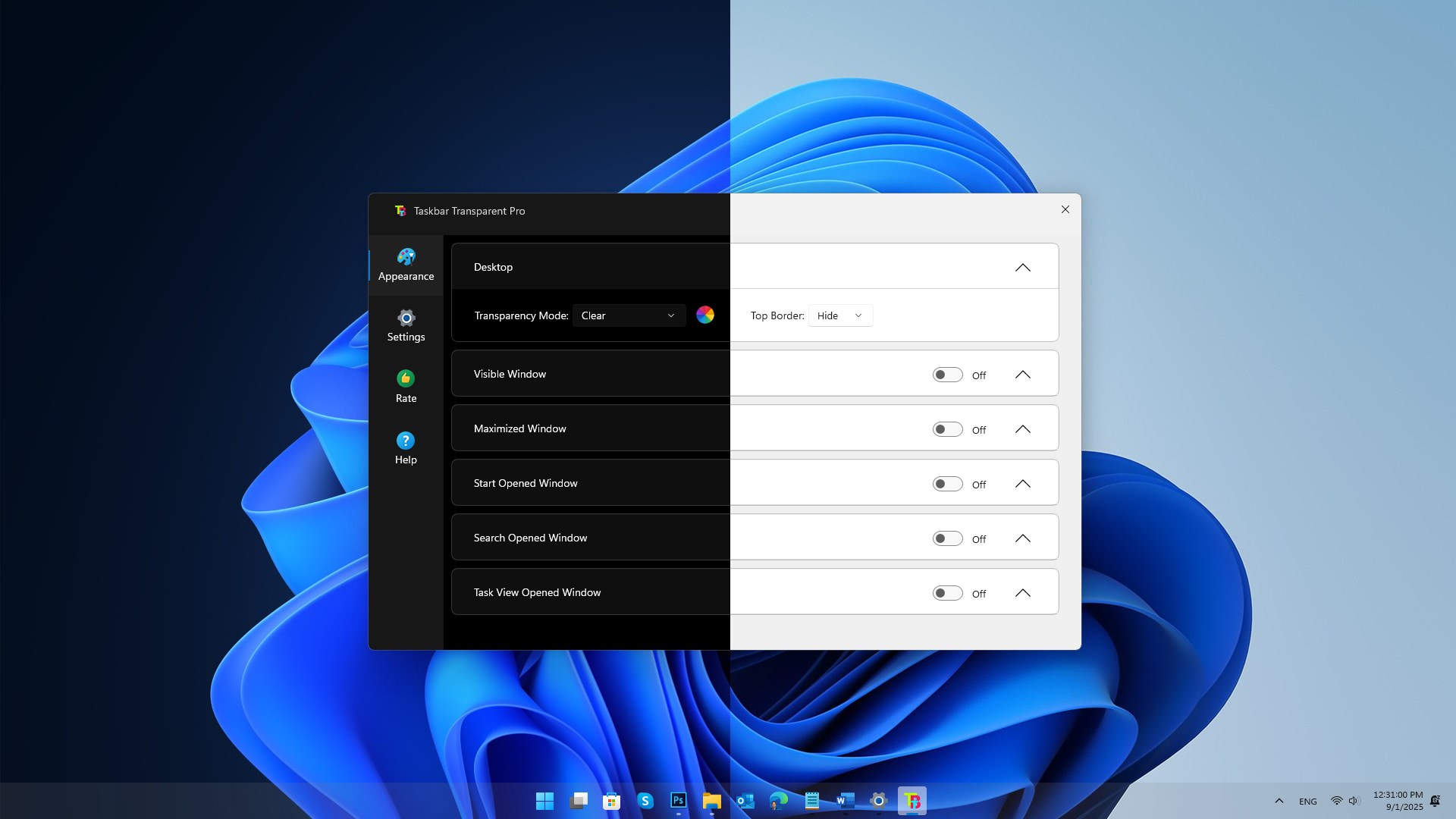Viewport: 1456px width, 819px height.
Task: Collapse the Desktop section chevron
Action: pos(1023,267)
